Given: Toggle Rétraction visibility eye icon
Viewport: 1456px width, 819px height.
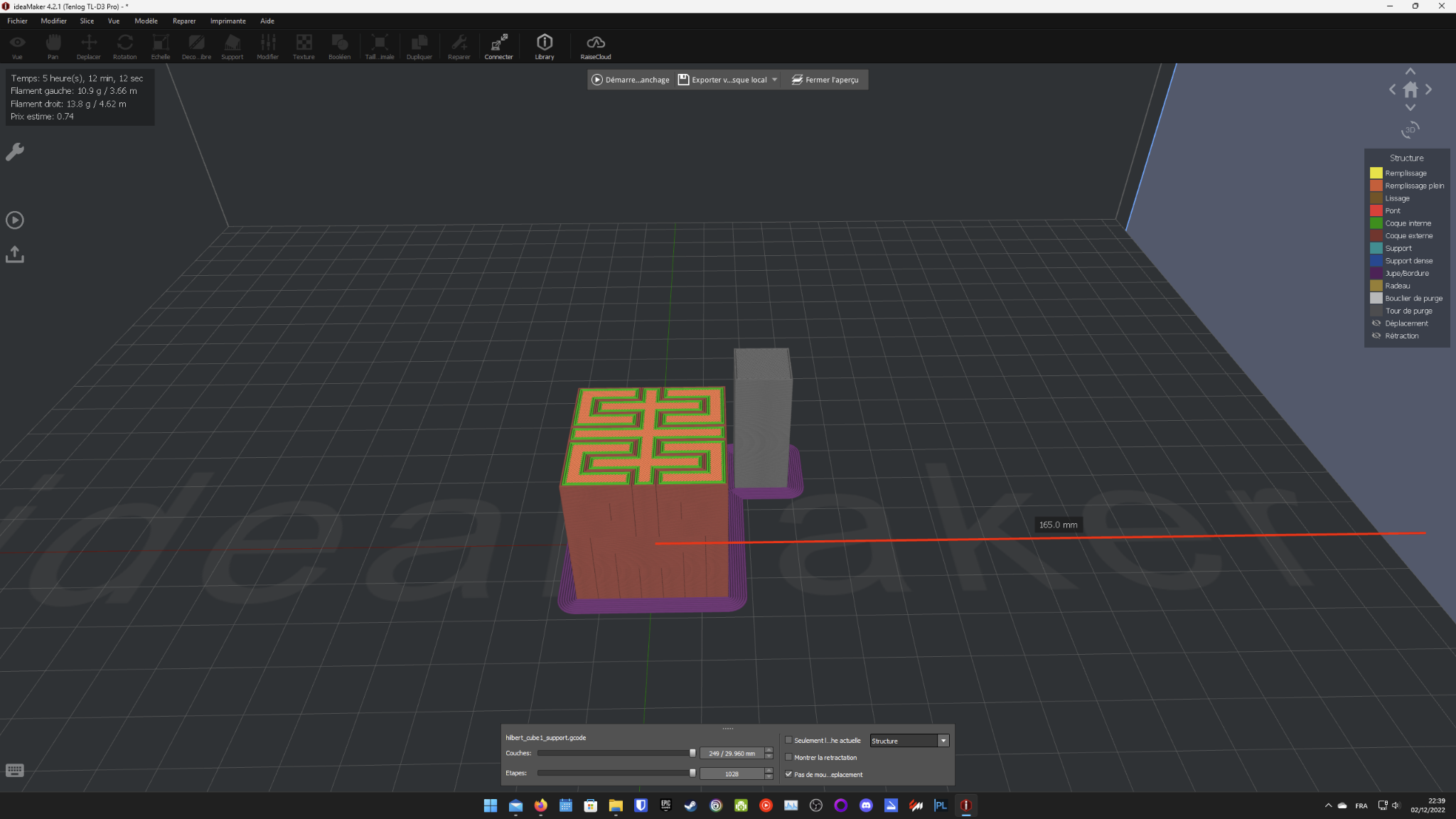Looking at the screenshot, I should 1376,336.
